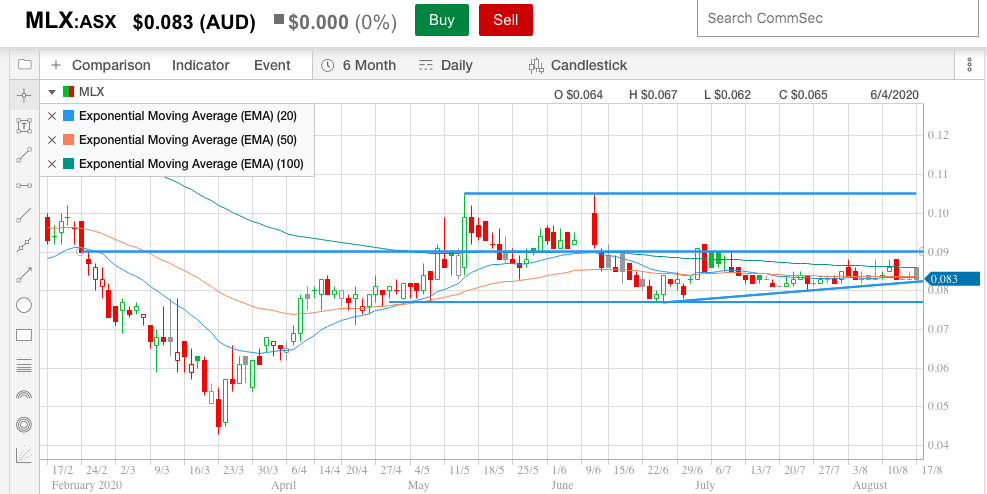Screen dimensions: 987x494
Task: Open the Indicator menu
Action: point(201,65)
